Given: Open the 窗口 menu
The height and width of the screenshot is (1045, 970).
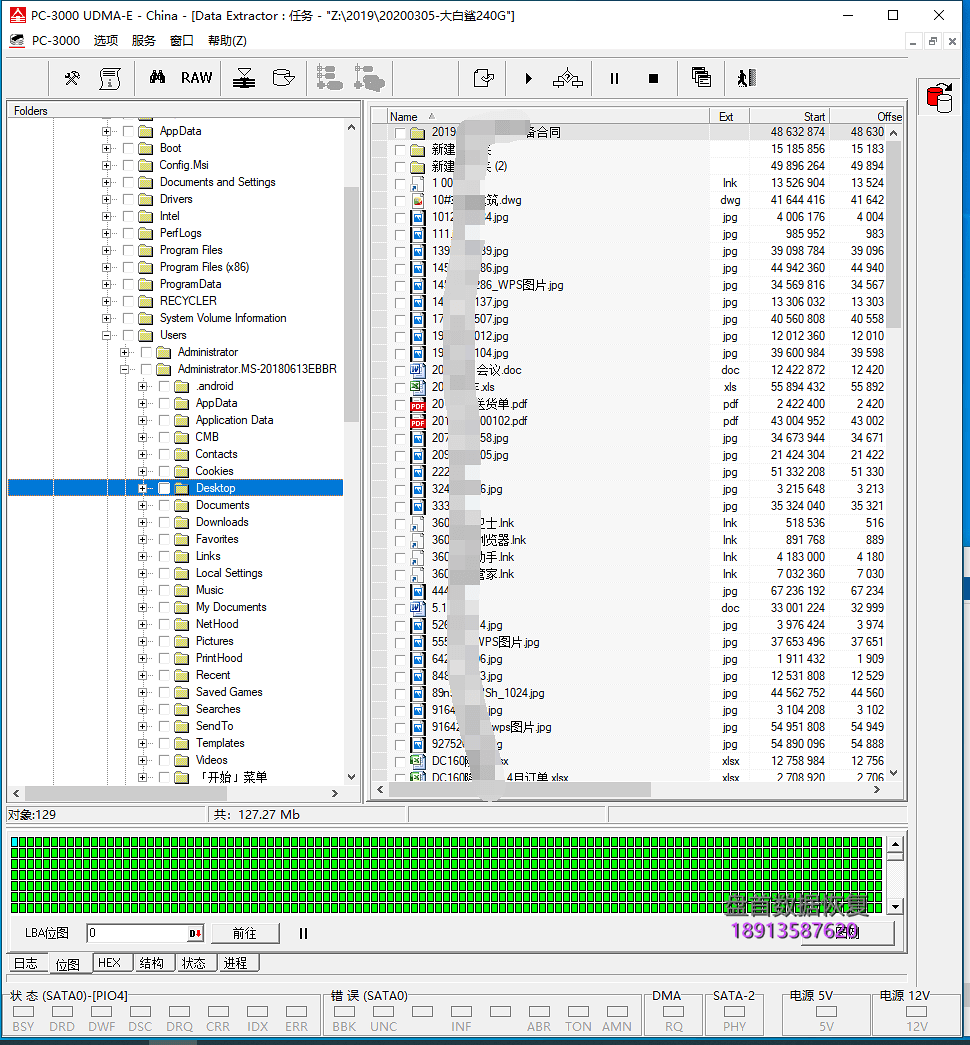Looking at the screenshot, I should coord(181,41).
